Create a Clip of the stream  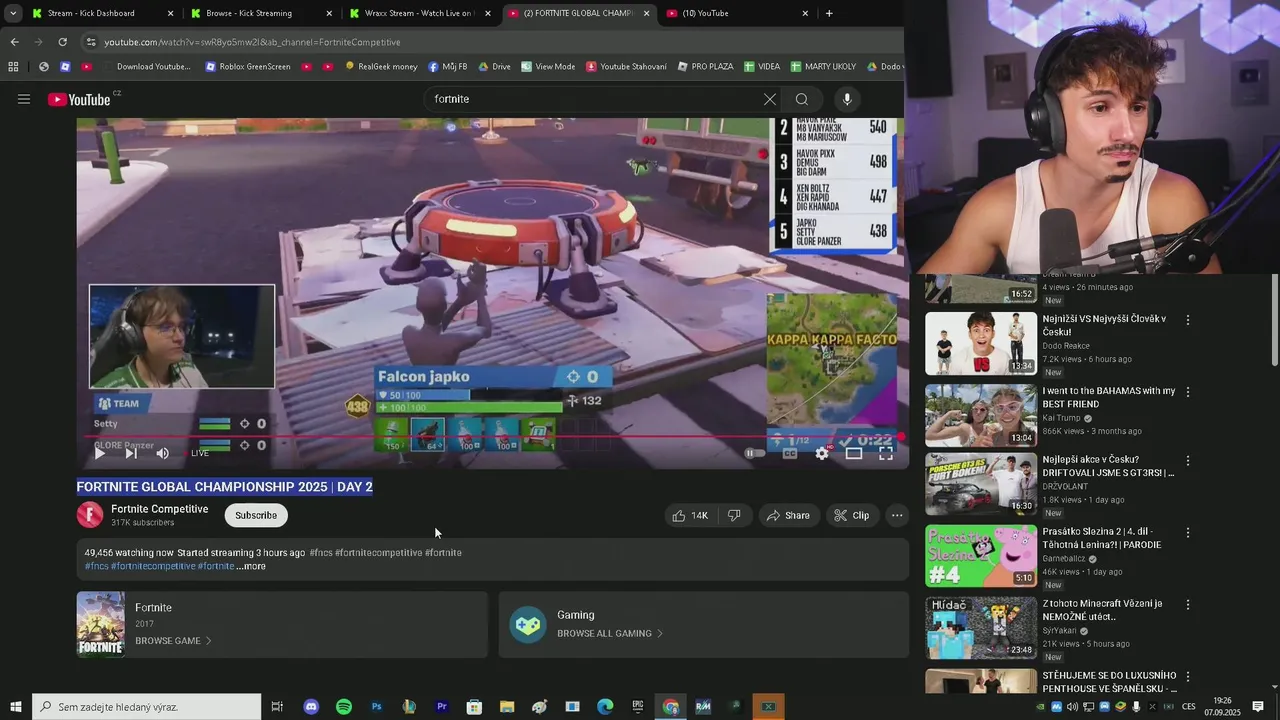(852, 515)
